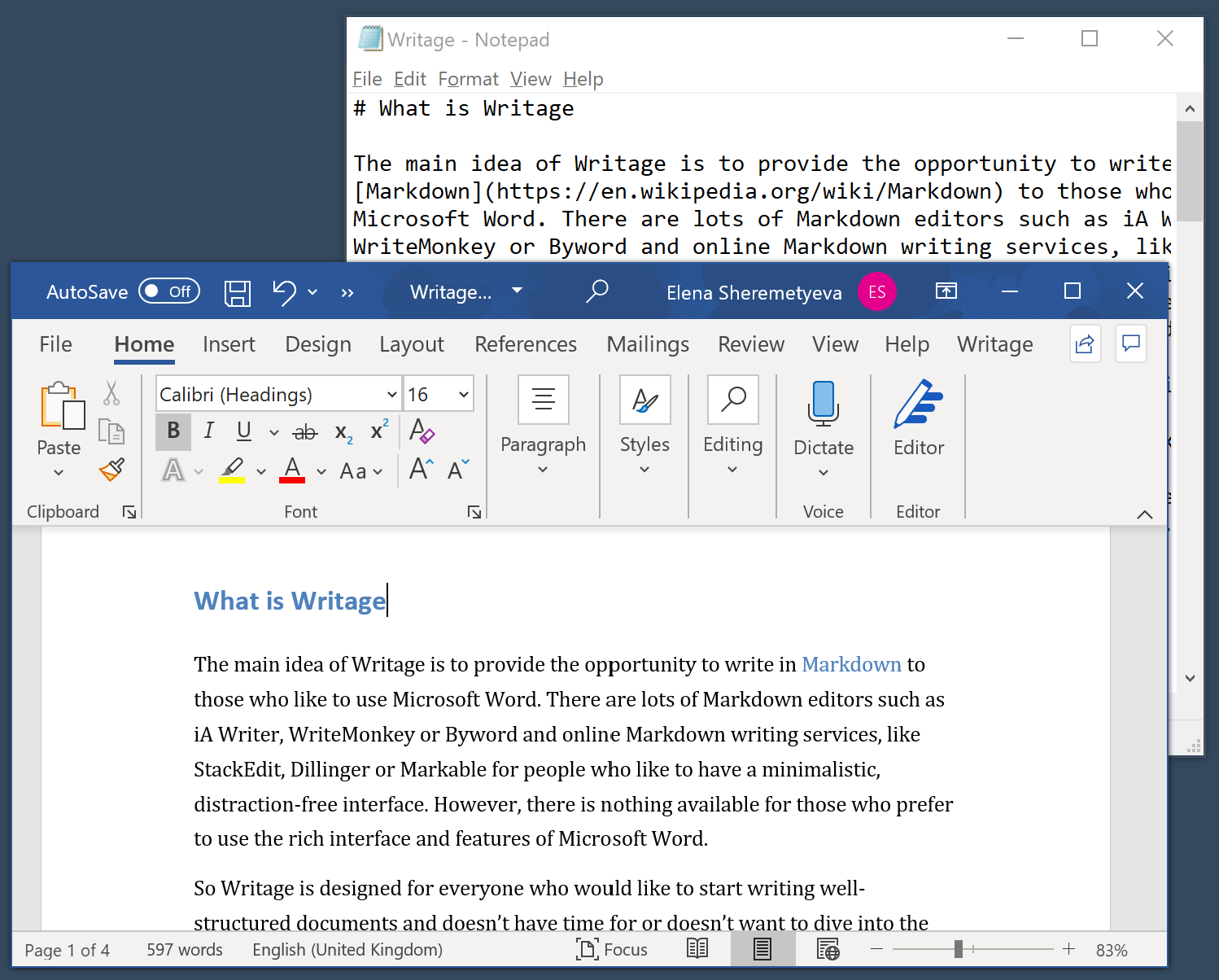Click English (United Kingdom) language indicator
The width and height of the screenshot is (1219, 980).
347,950
